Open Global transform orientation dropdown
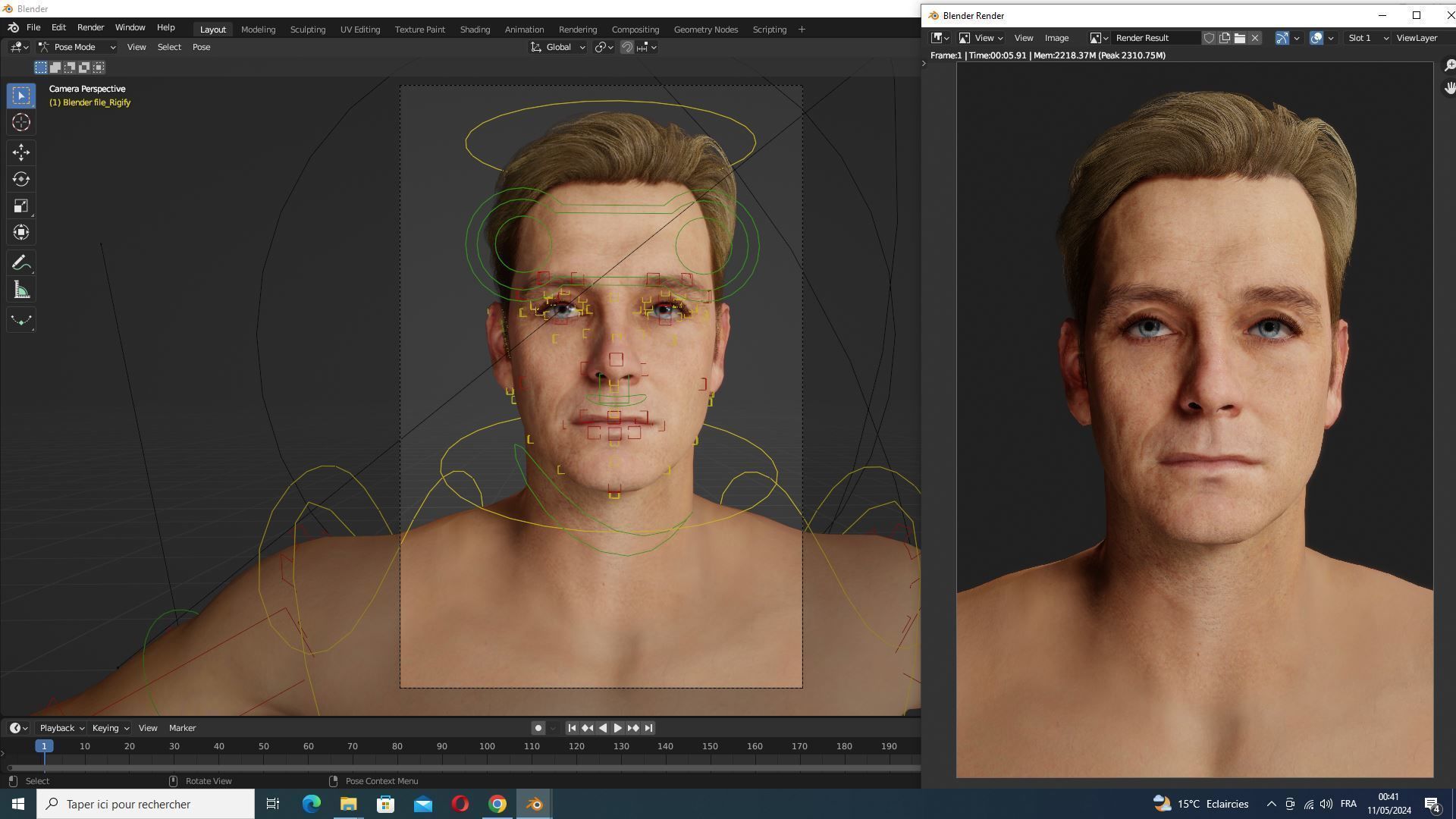This screenshot has width=1456, height=819. 557,47
